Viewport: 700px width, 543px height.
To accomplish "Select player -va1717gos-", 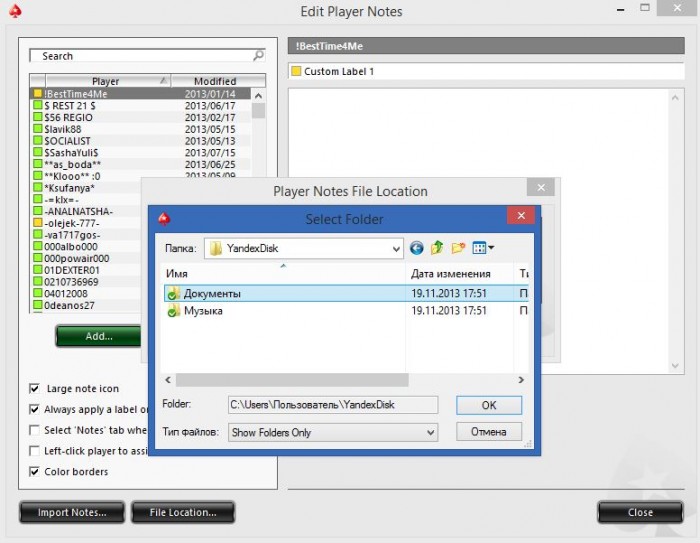I will pos(87,235).
